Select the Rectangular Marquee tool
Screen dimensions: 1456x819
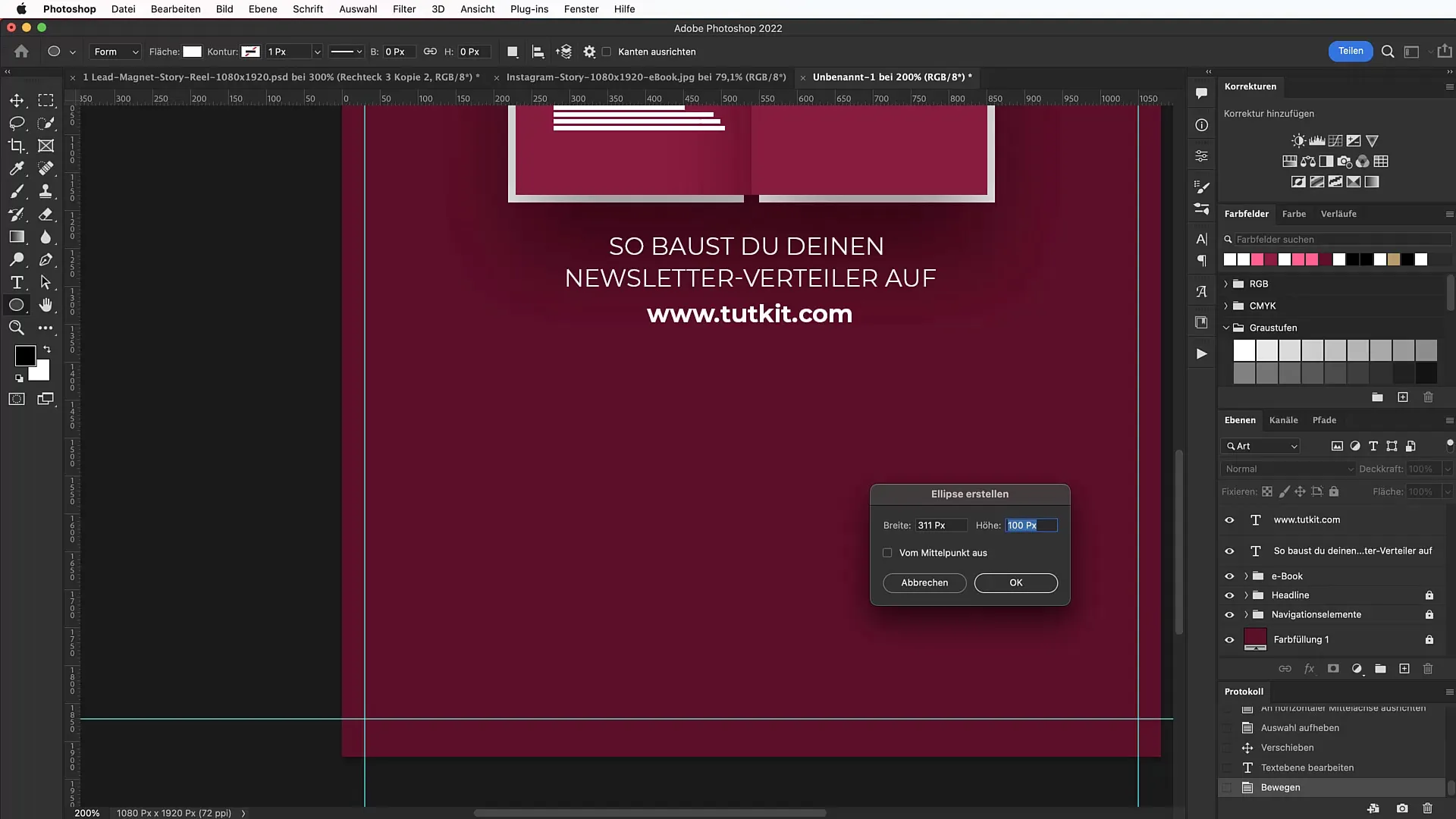[46, 100]
